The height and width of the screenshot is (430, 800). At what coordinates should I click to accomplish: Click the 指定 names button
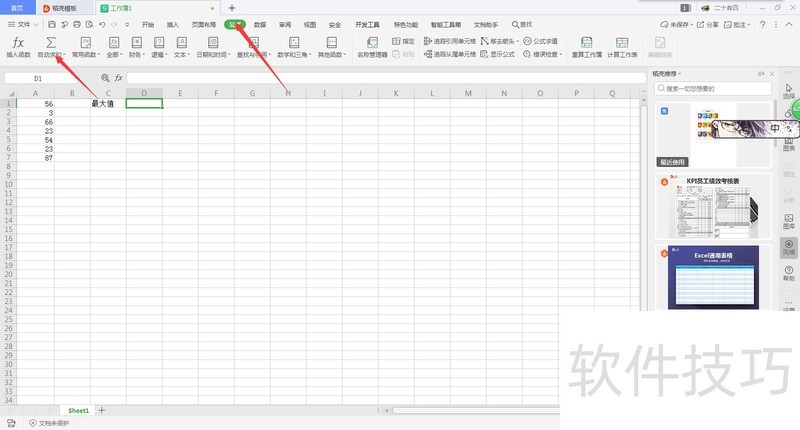[x=403, y=41]
